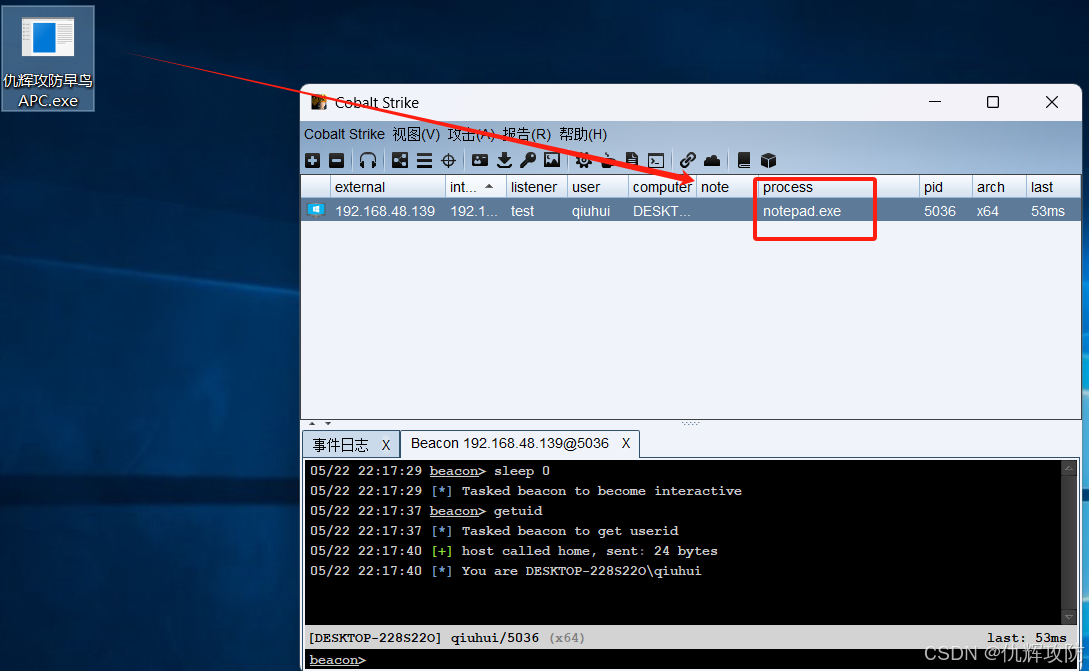The width and height of the screenshot is (1089, 671).
Task: Open the 视图(V) menu
Action: [x=416, y=134]
